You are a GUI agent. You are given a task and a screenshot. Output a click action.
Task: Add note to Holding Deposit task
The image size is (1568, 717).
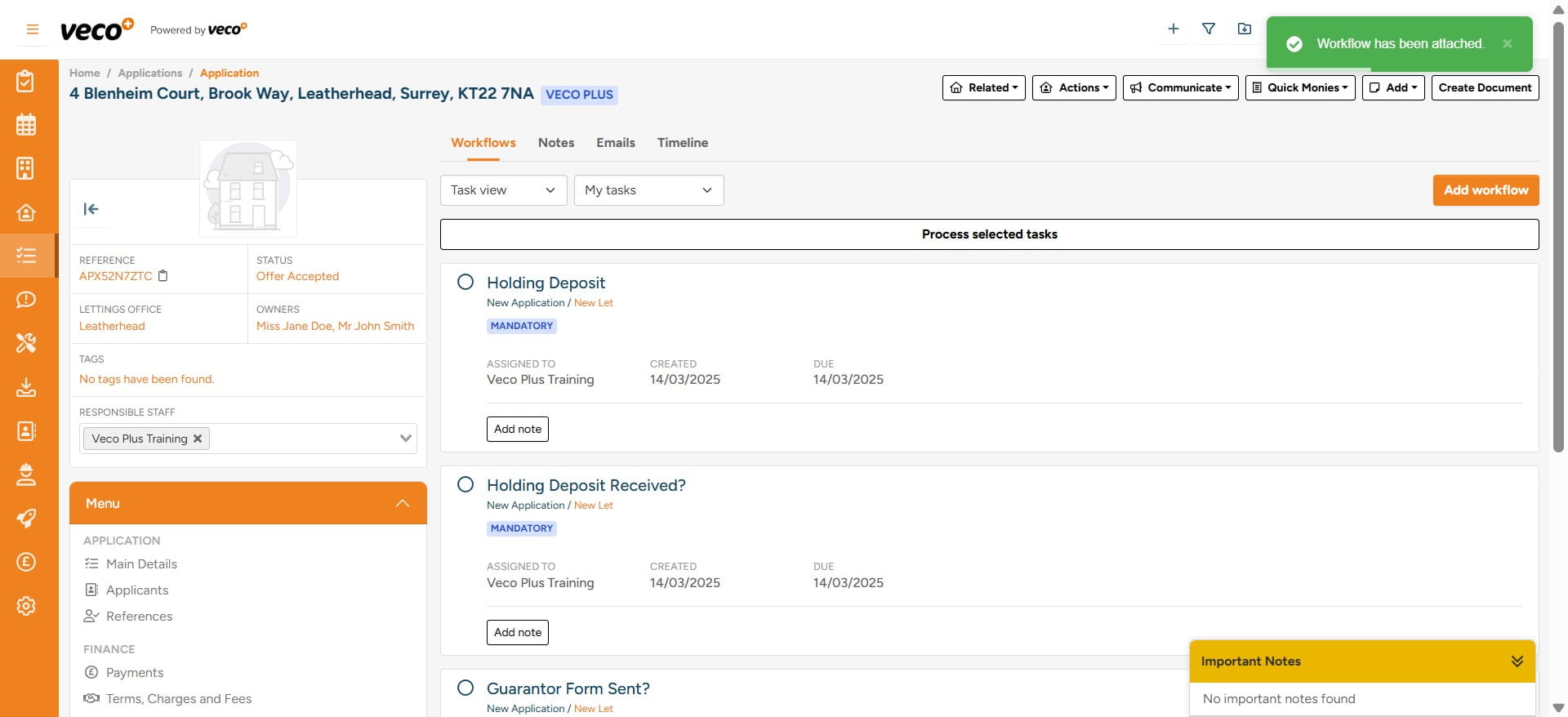[518, 429]
